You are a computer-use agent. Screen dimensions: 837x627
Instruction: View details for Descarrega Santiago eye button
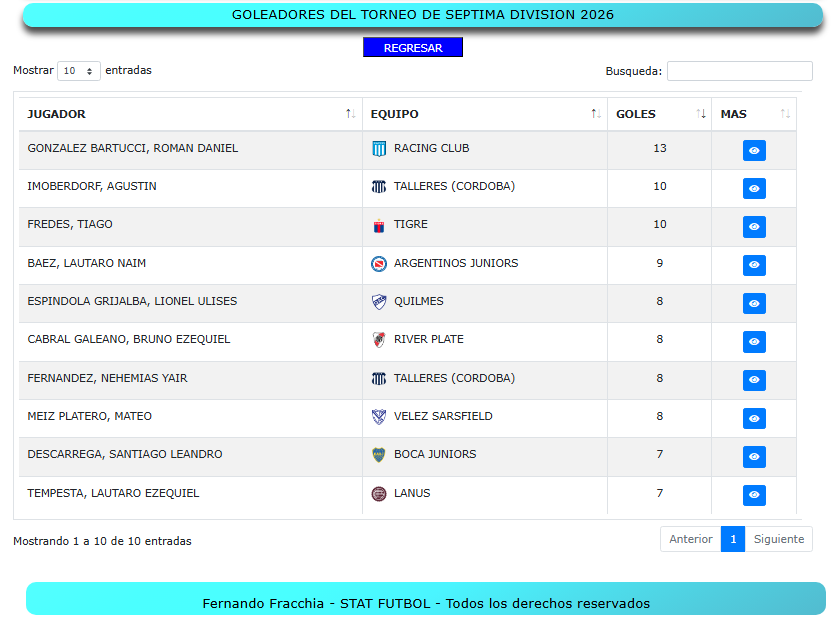click(754, 457)
